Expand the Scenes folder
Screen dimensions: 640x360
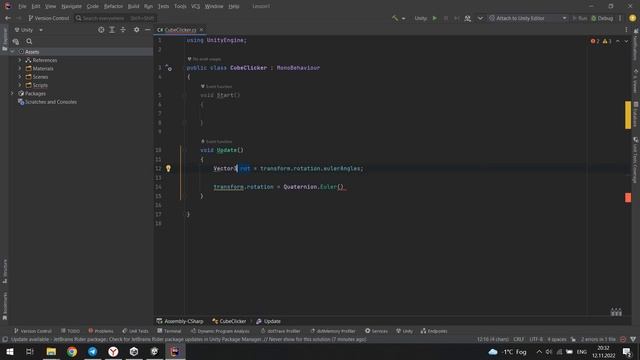[x=20, y=77]
